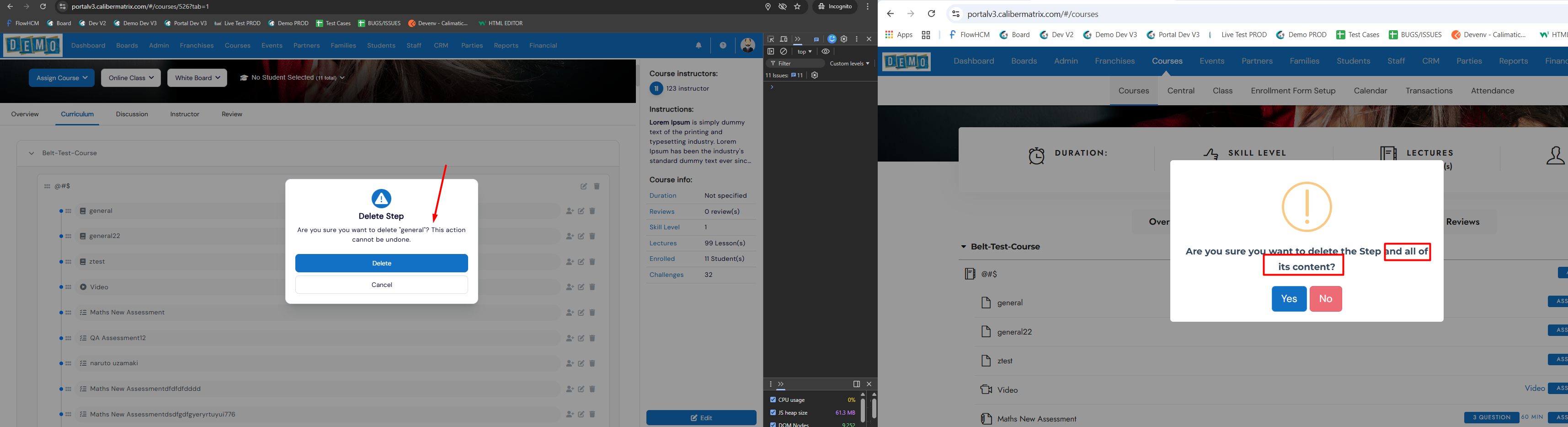Confirm with the Delete button in Delete Step dialog
The image size is (1568, 427).
tap(382, 263)
